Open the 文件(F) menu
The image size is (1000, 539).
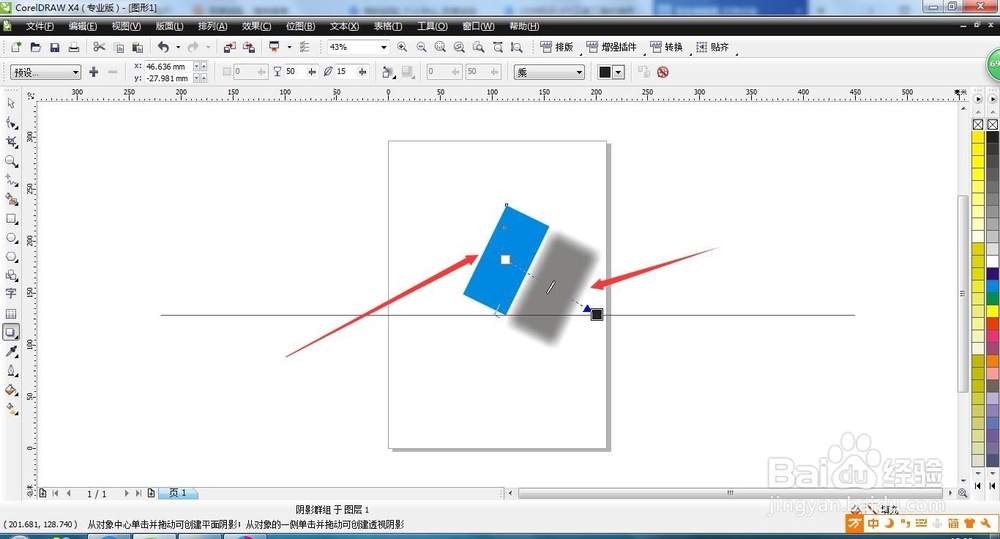coord(40,26)
